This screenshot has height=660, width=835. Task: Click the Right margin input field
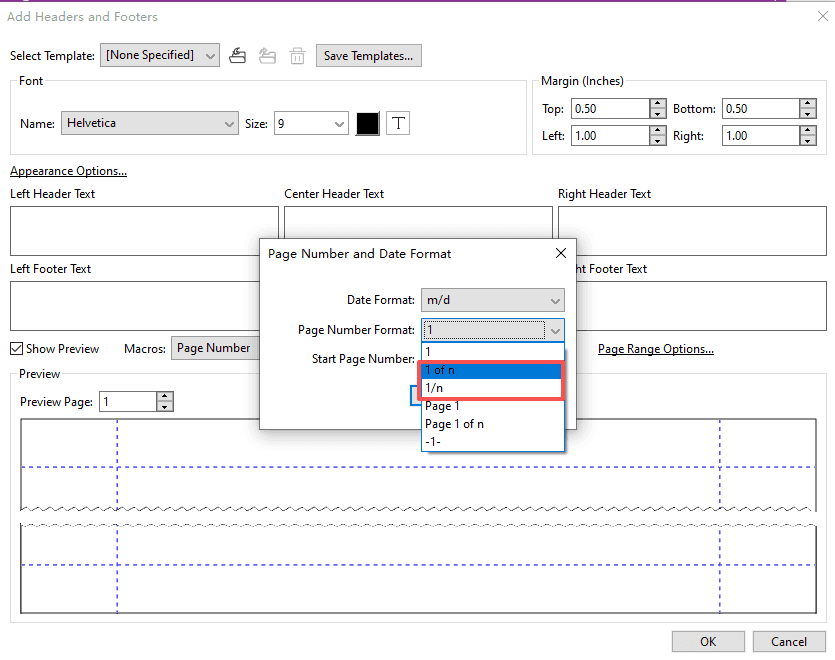[x=761, y=136]
